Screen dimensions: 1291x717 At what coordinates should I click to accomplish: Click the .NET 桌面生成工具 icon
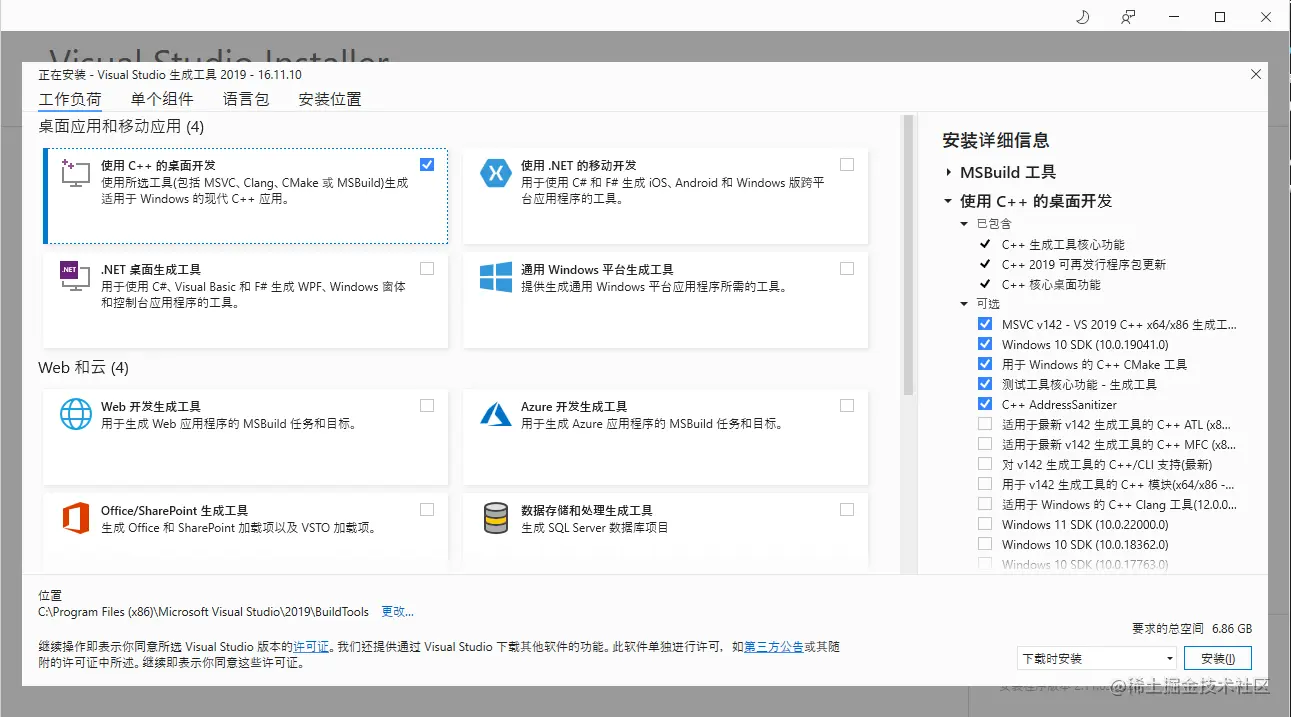76,276
